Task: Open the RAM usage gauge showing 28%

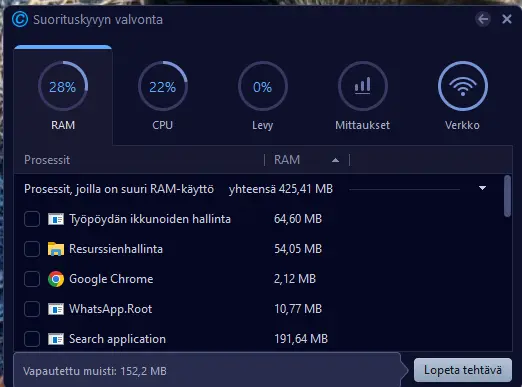Action: click(x=63, y=86)
